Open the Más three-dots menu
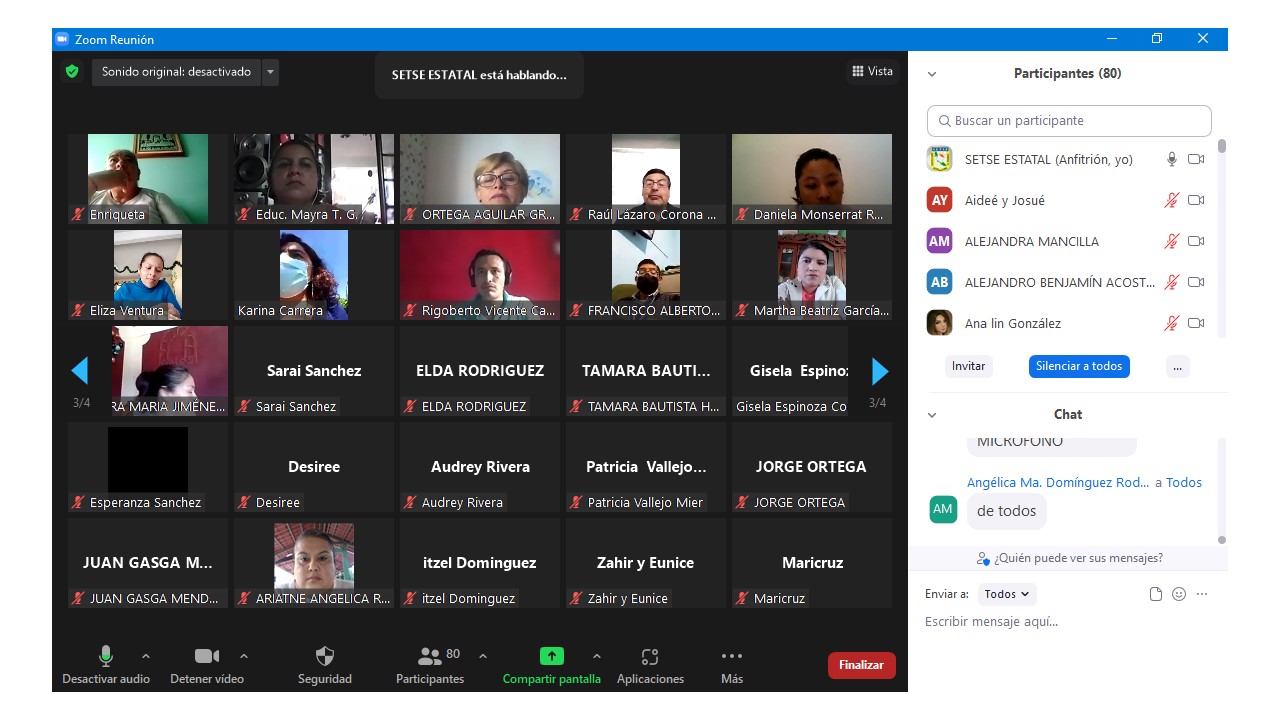The width and height of the screenshot is (1280, 720). (732, 666)
